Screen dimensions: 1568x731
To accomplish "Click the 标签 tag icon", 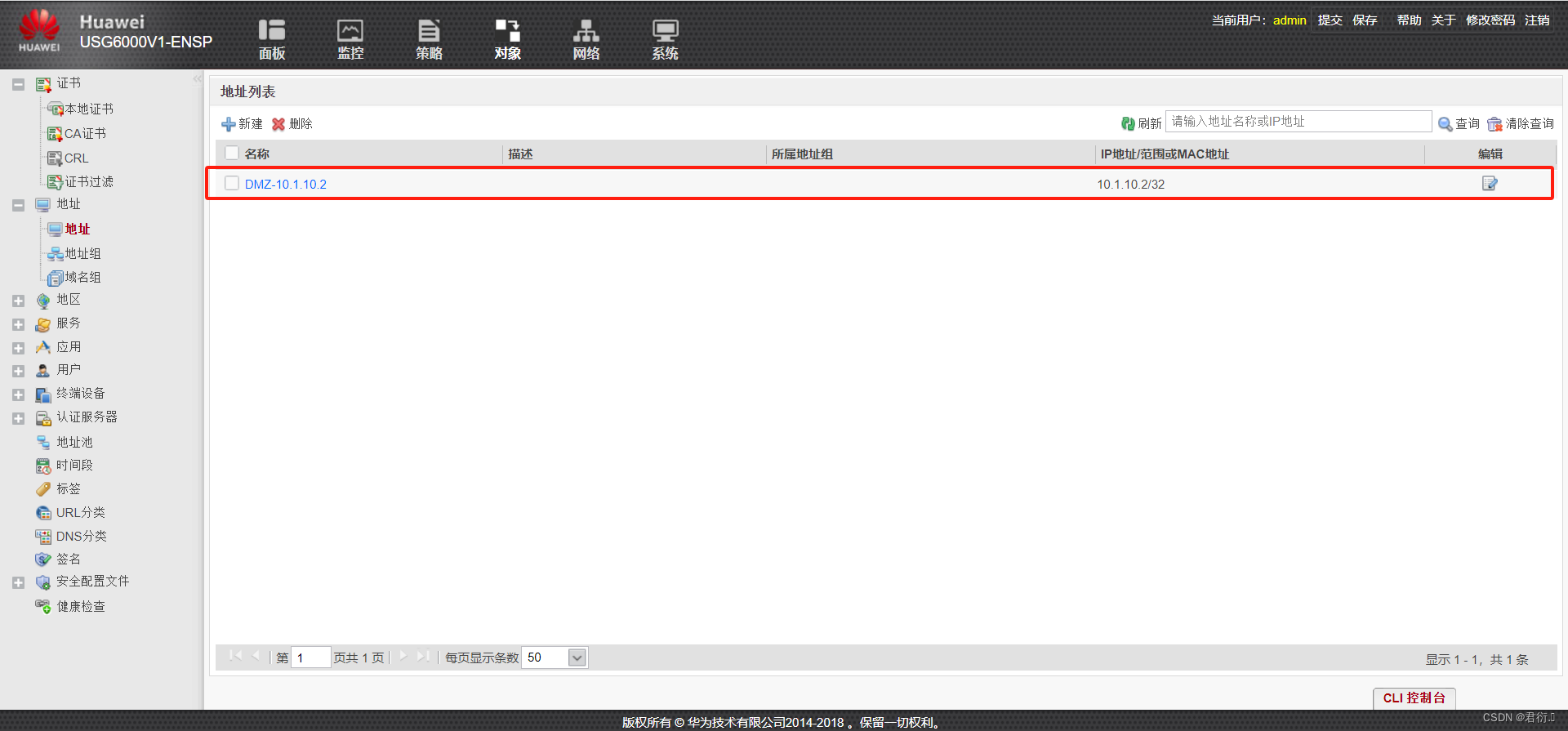I will pyautogui.click(x=43, y=488).
